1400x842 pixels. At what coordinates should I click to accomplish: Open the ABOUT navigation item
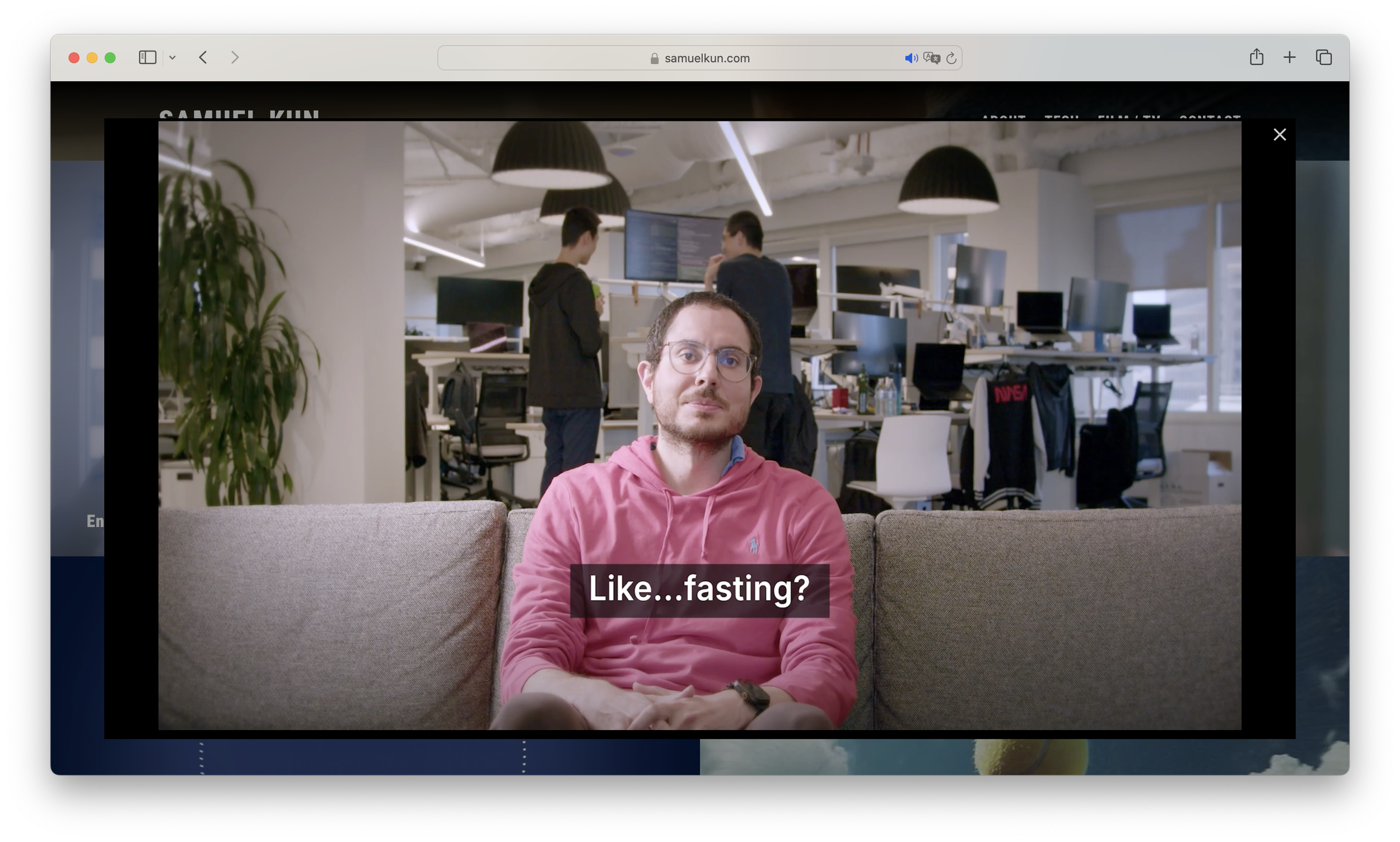pyautogui.click(x=1004, y=119)
